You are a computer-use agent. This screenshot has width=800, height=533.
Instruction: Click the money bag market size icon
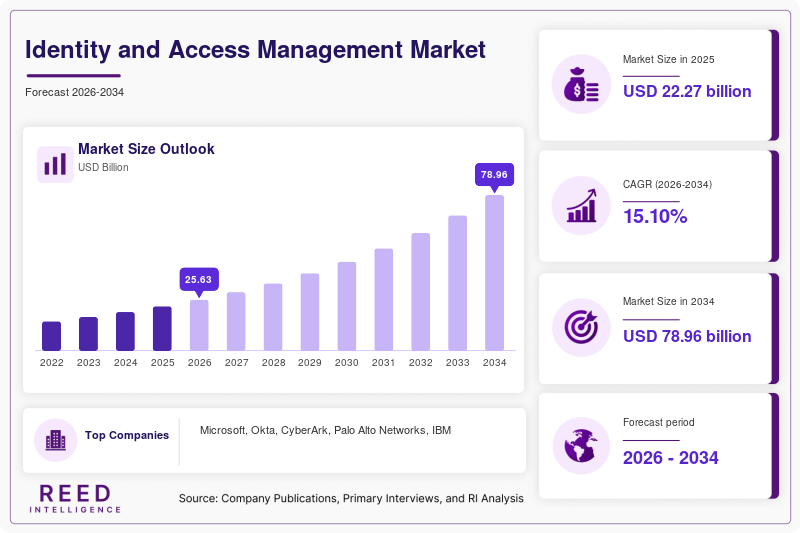point(581,84)
